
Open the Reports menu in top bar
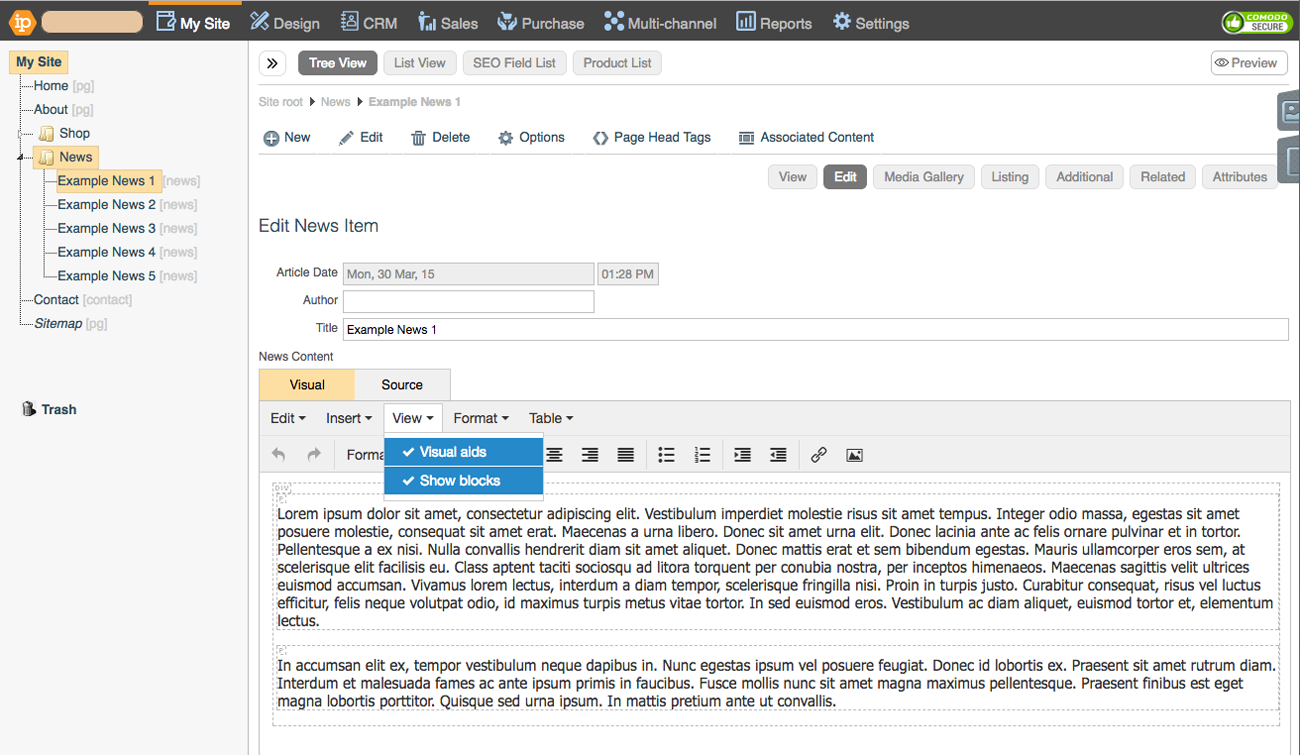774,23
